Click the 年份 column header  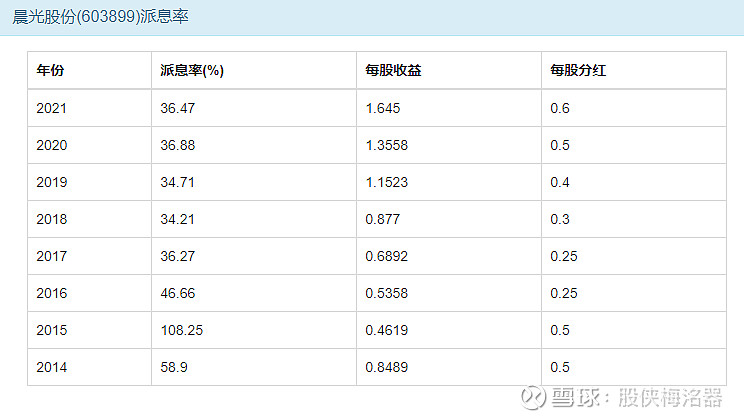pyautogui.click(x=50, y=70)
